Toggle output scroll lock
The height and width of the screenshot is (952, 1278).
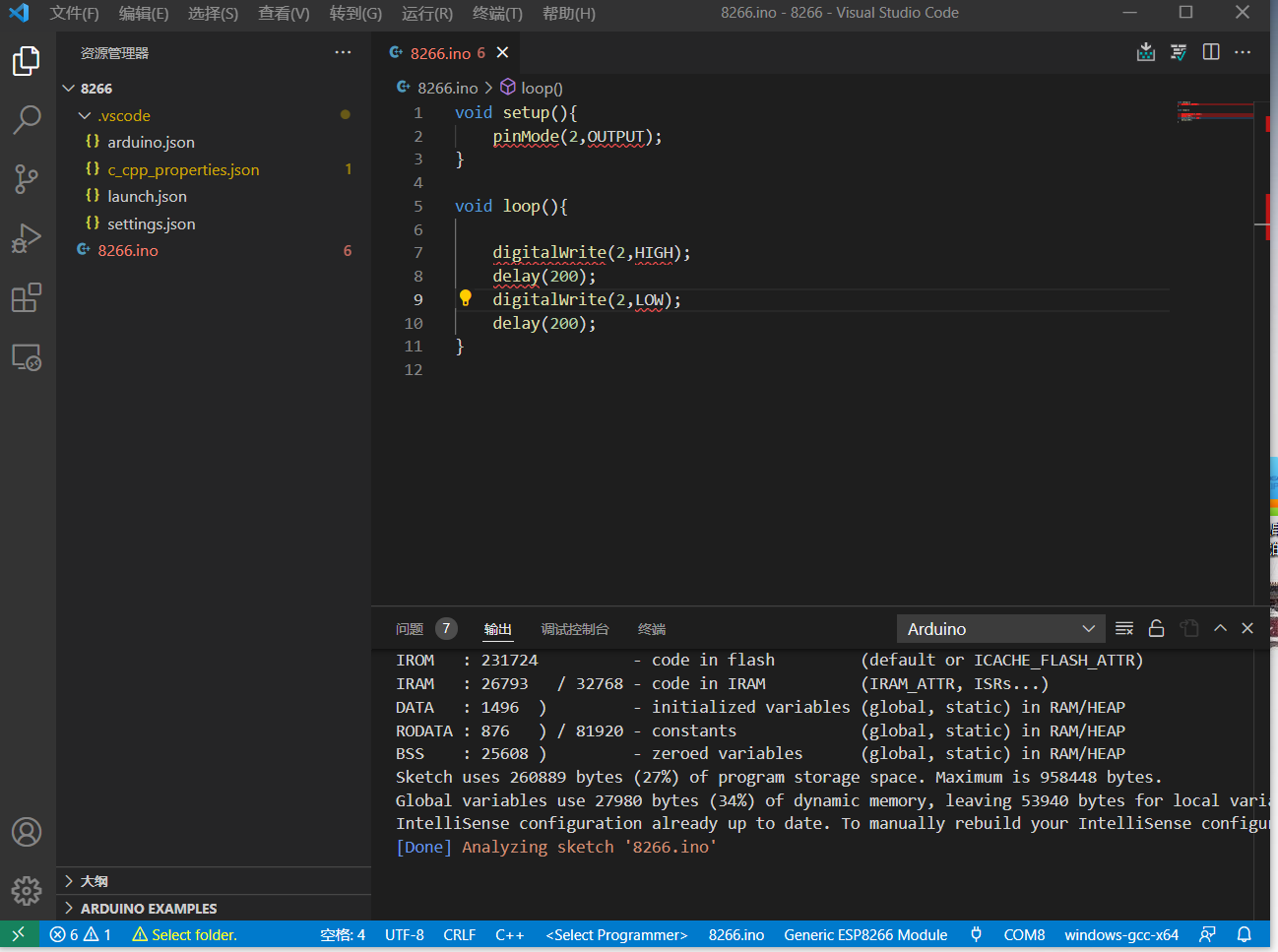[1157, 628]
